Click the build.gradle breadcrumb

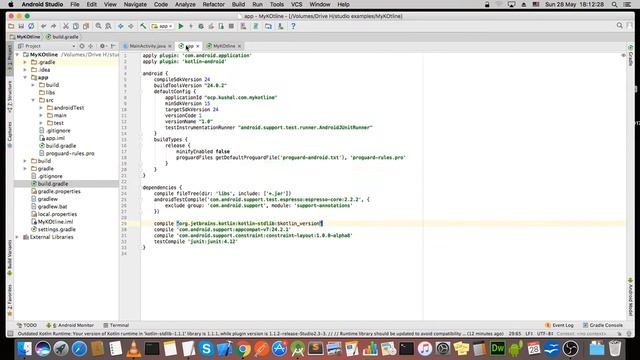coord(62,37)
